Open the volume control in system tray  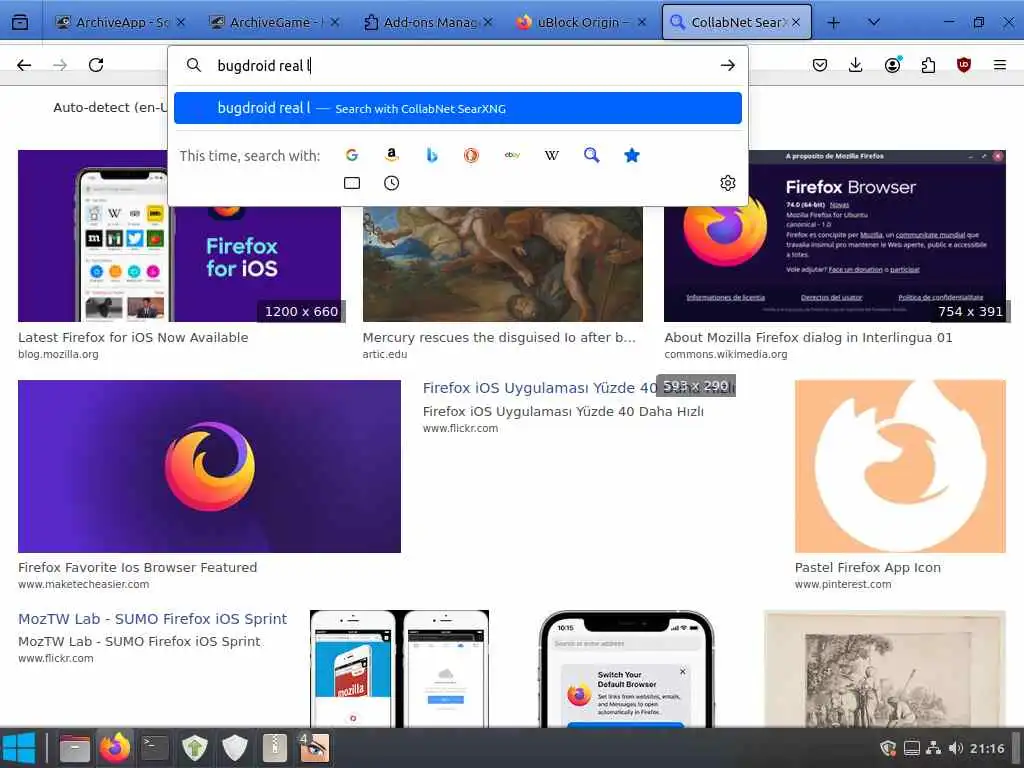pyautogui.click(x=955, y=748)
